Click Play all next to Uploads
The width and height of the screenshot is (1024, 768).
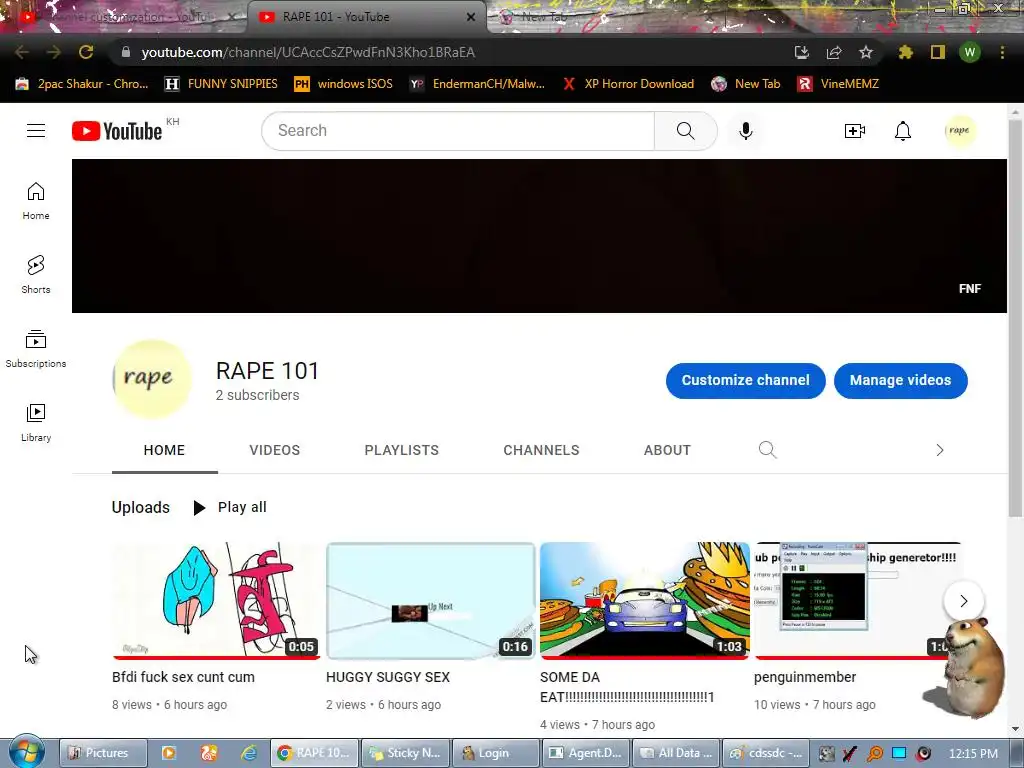[230, 507]
